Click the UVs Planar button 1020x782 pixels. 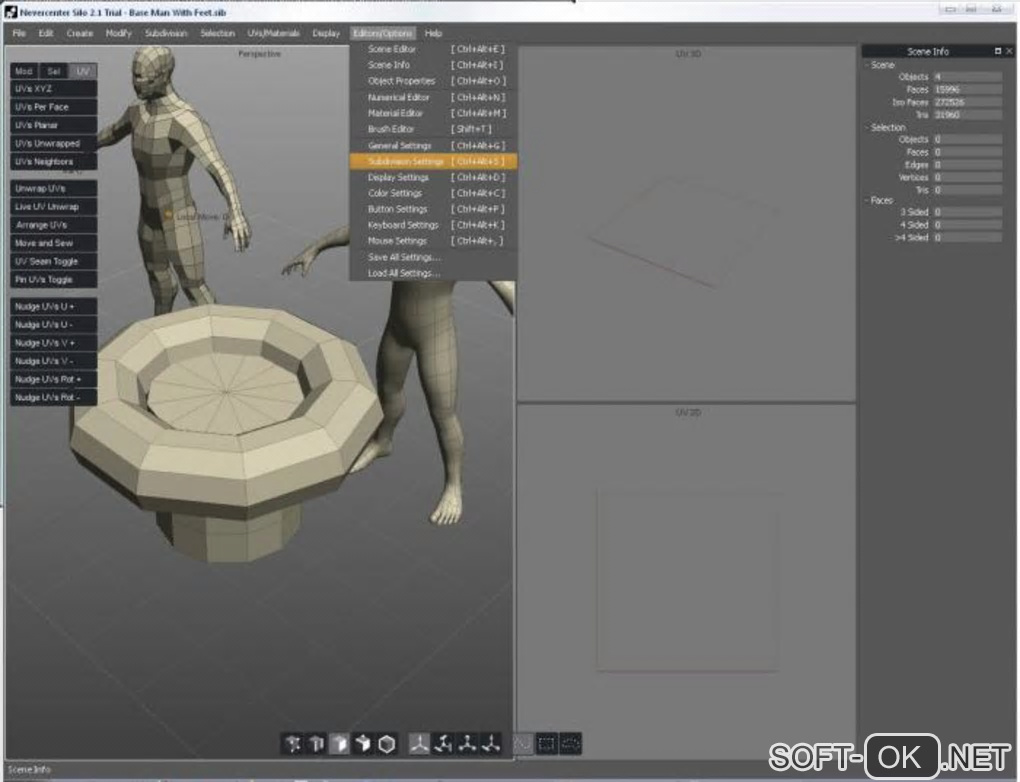[x=53, y=125]
